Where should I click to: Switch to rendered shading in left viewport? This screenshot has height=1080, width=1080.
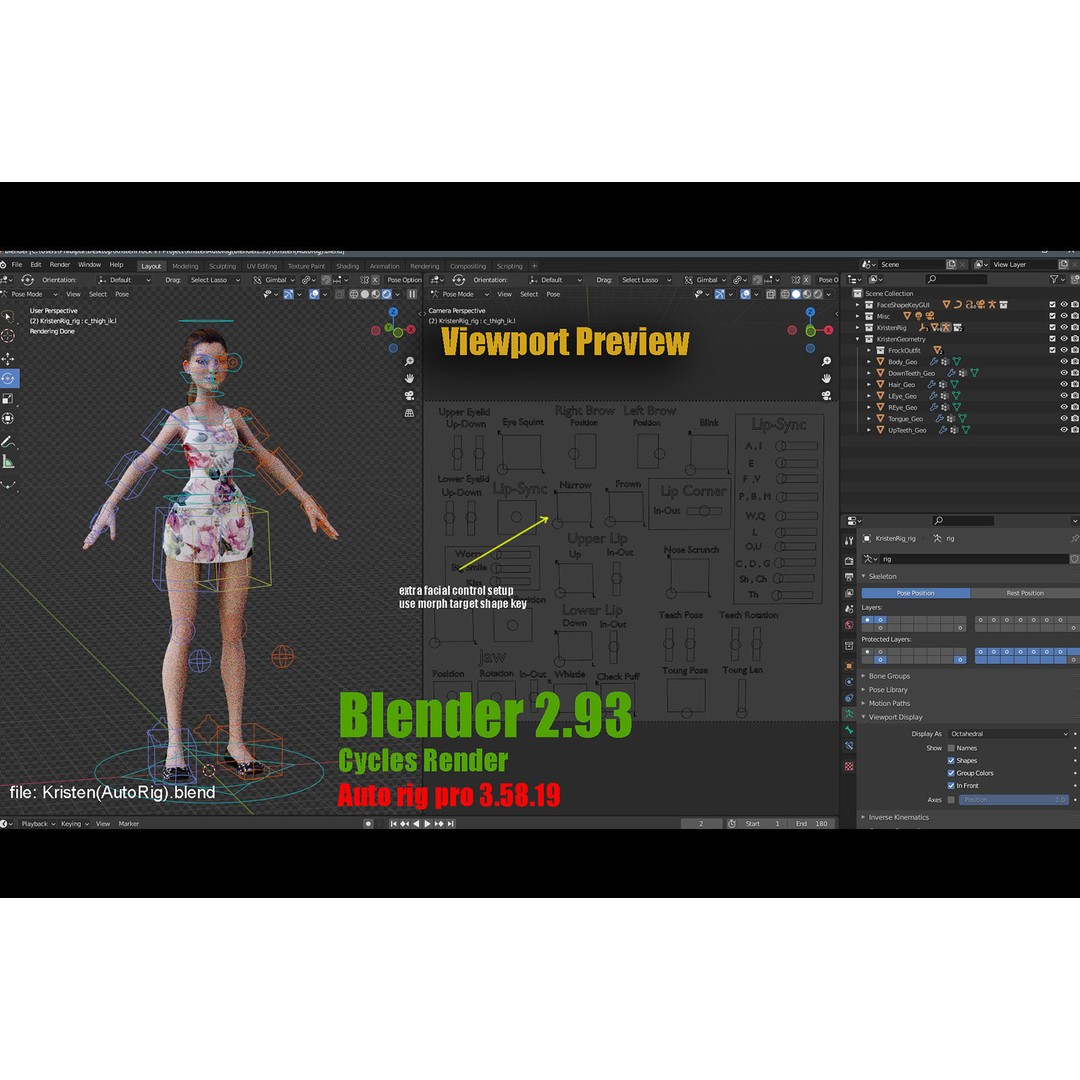(x=386, y=294)
